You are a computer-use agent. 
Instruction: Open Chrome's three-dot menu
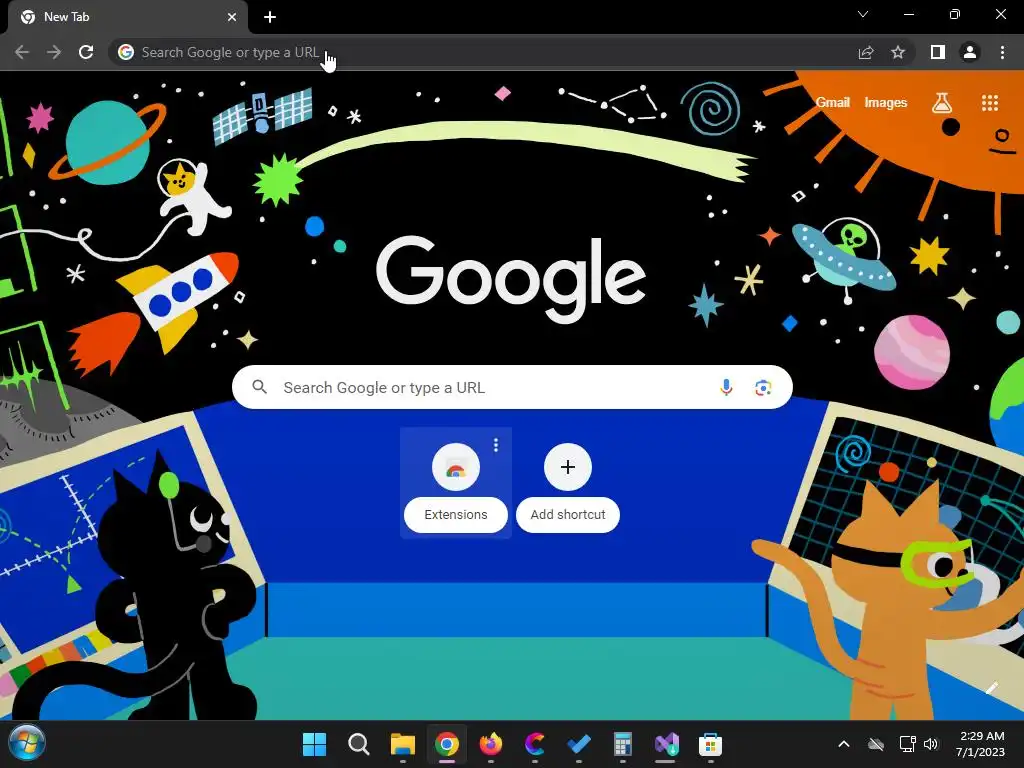[1002, 52]
